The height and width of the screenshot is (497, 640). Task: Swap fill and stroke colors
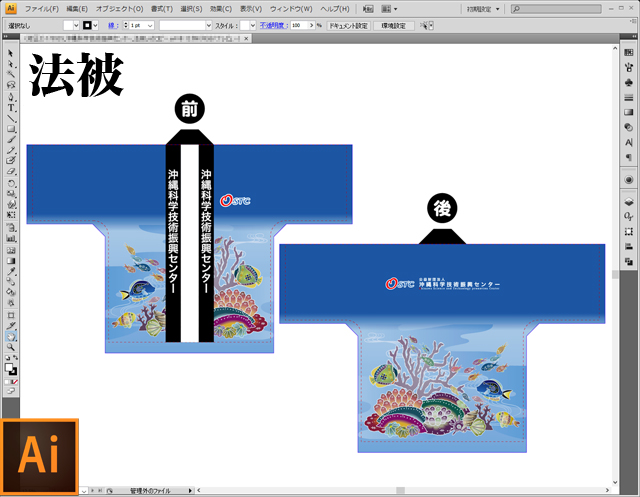click(15, 358)
